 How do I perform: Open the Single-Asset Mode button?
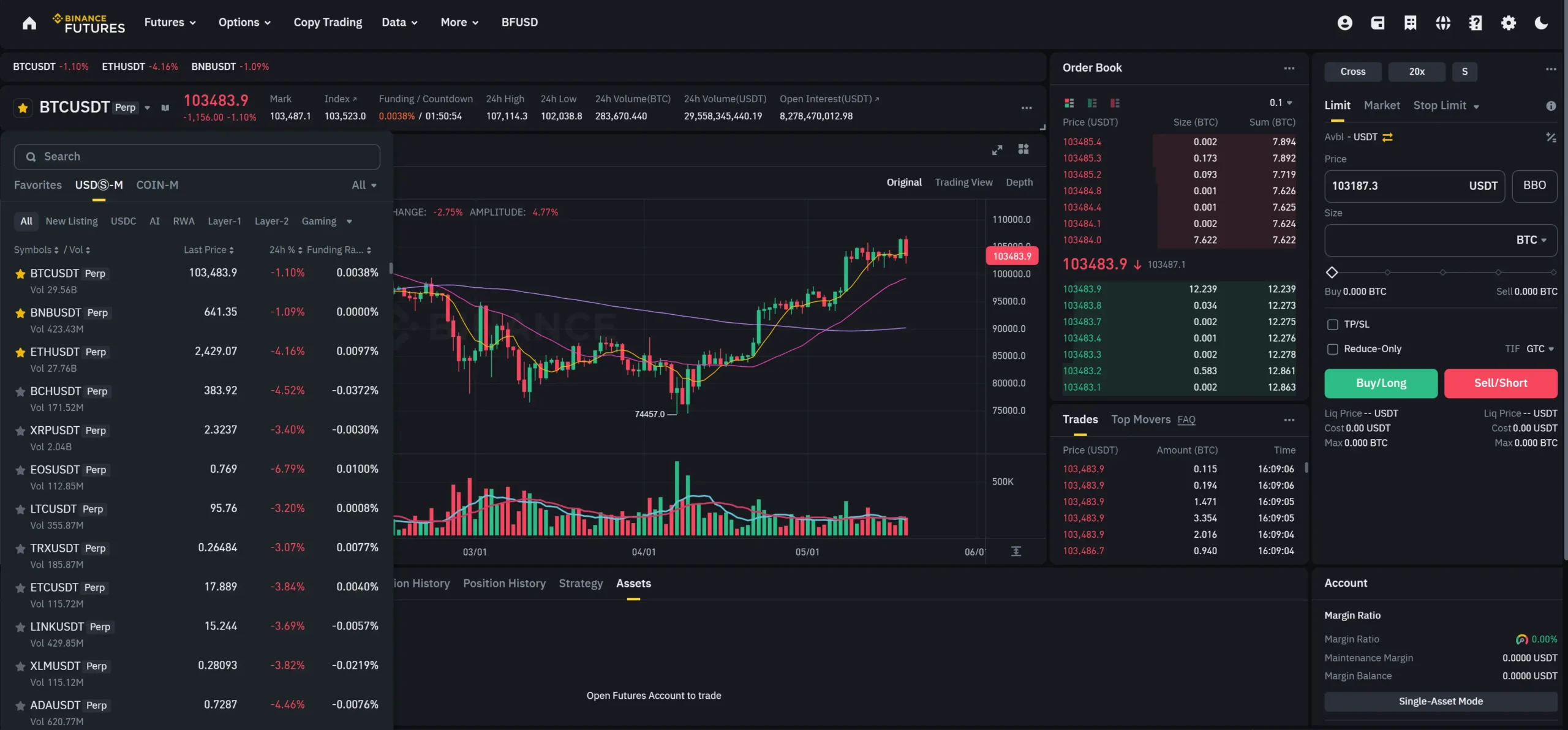[1441, 702]
